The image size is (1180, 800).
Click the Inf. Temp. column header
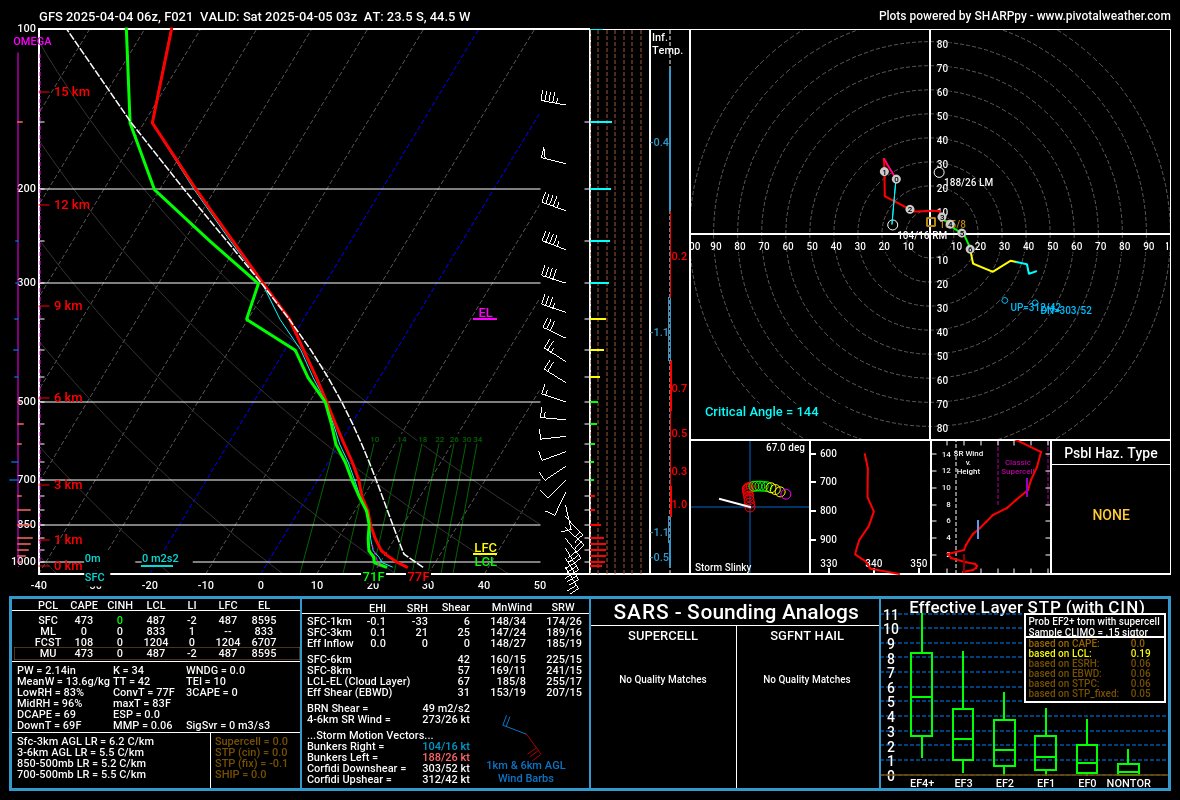tap(667, 44)
